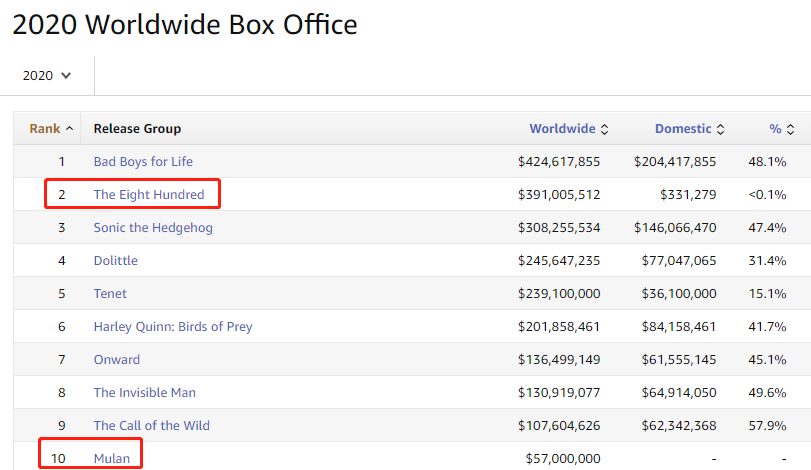This screenshot has width=811, height=470.
Task: Click the 2020 Worldwide Box Office heading
Action: [x=185, y=24]
